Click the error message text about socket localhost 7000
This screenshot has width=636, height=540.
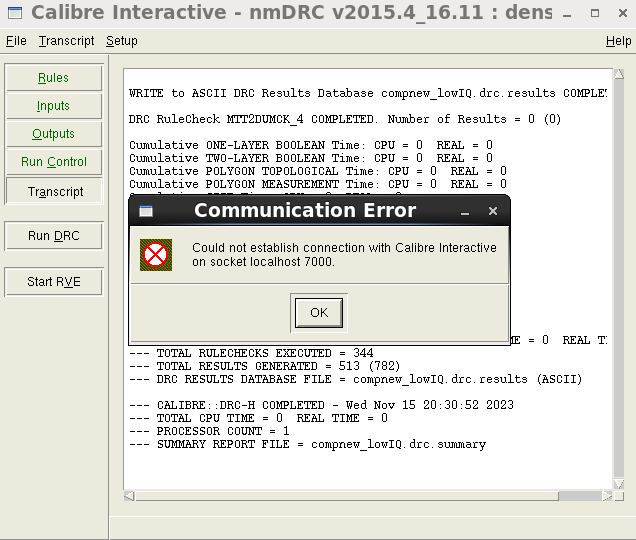tap(344, 254)
